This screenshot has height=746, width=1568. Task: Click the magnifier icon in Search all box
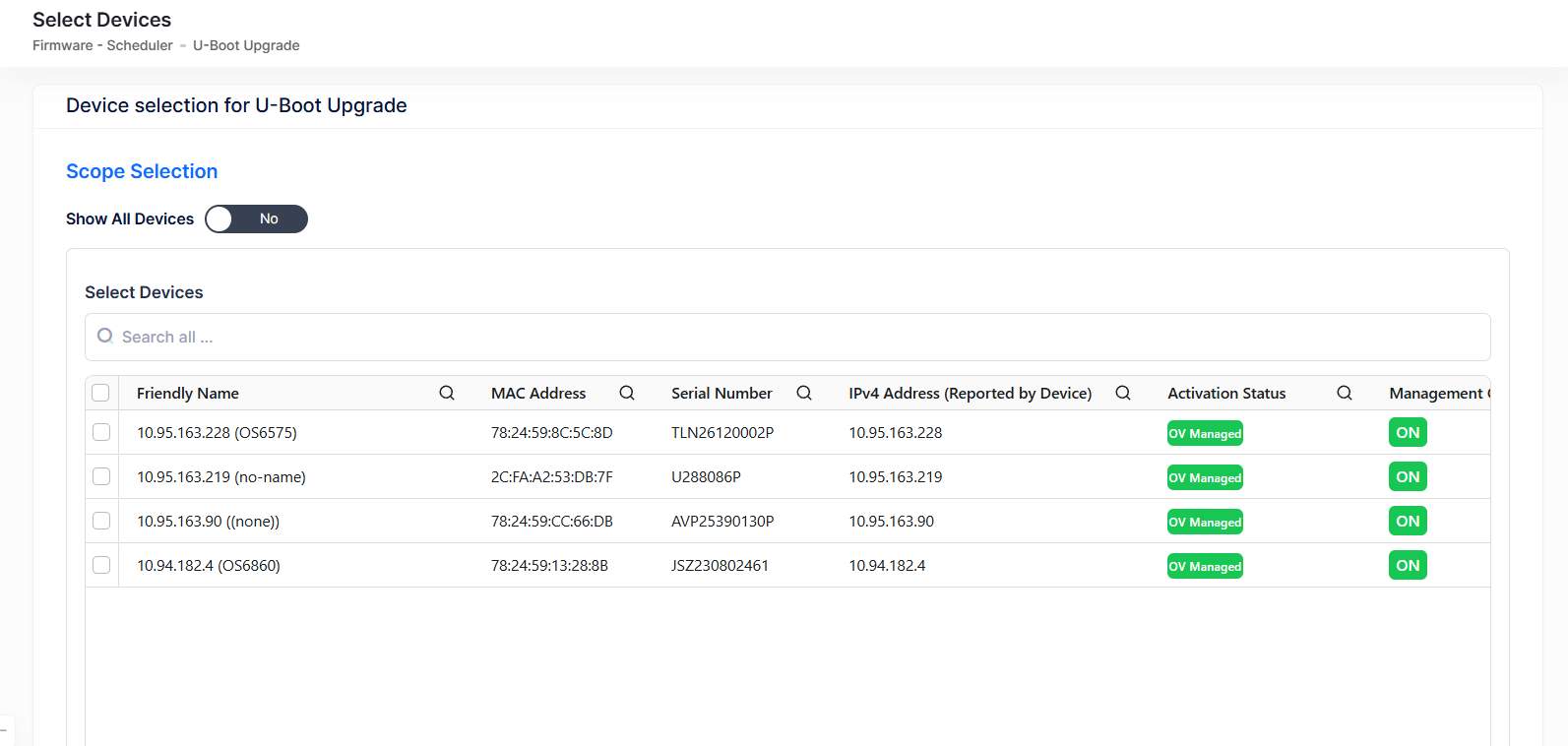[105, 337]
